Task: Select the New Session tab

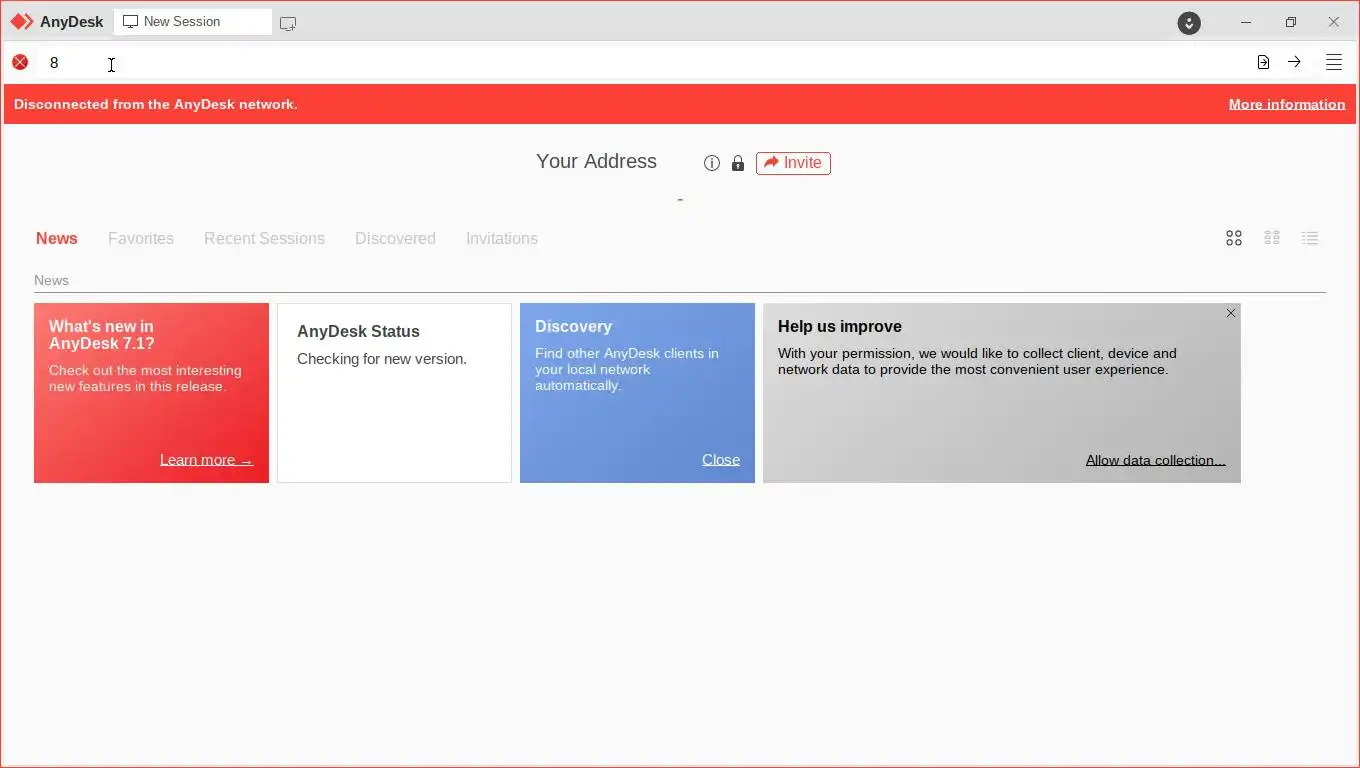Action: [193, 22]
